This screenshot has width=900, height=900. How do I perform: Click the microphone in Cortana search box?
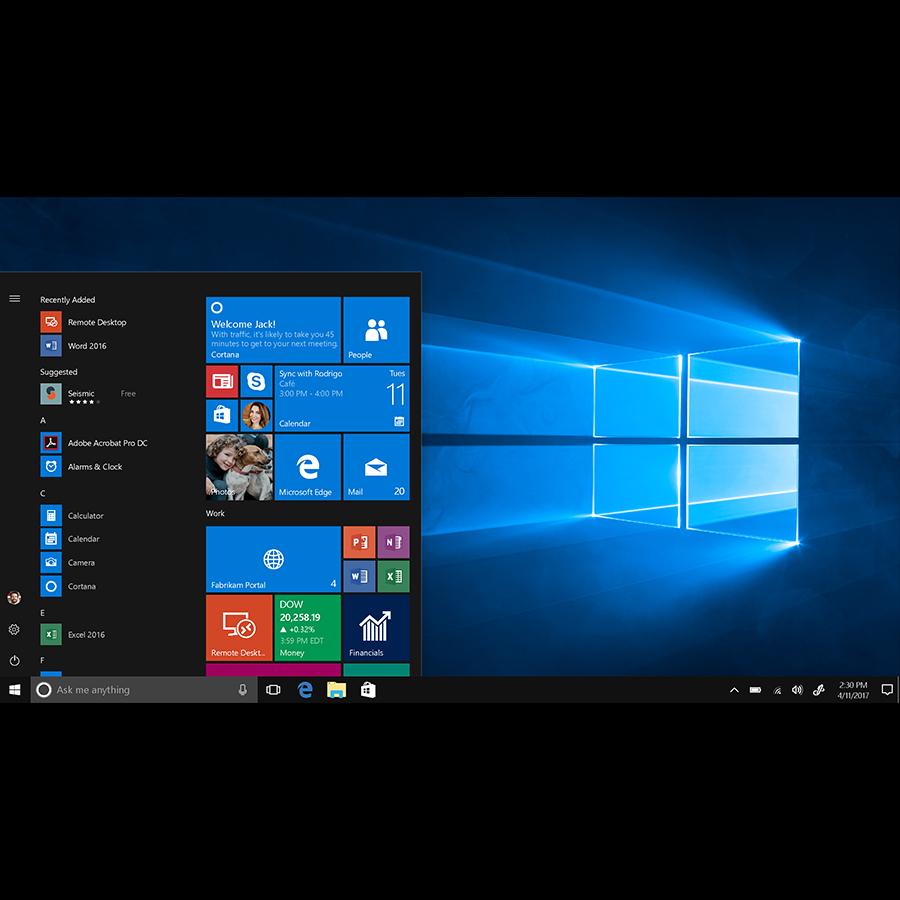point(243,689)
